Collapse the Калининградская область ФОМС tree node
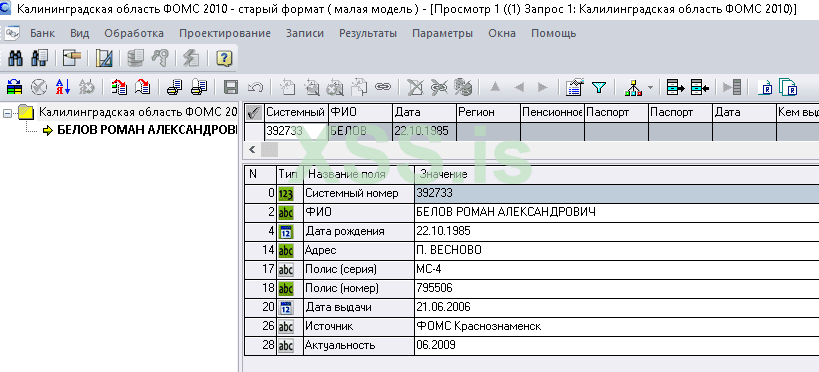 point(7,113)
